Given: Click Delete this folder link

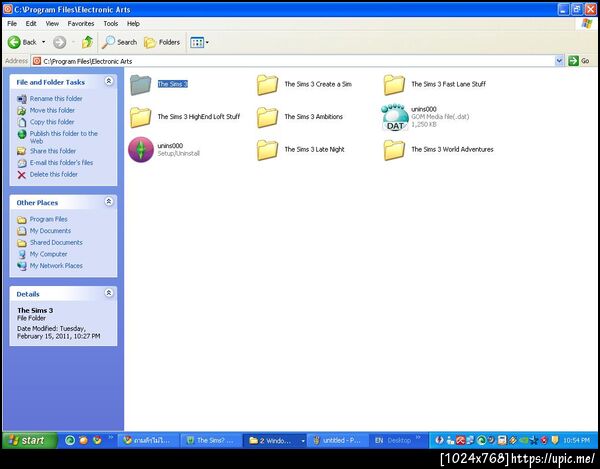Looking at the screenshot, I should tap(54, 174).
